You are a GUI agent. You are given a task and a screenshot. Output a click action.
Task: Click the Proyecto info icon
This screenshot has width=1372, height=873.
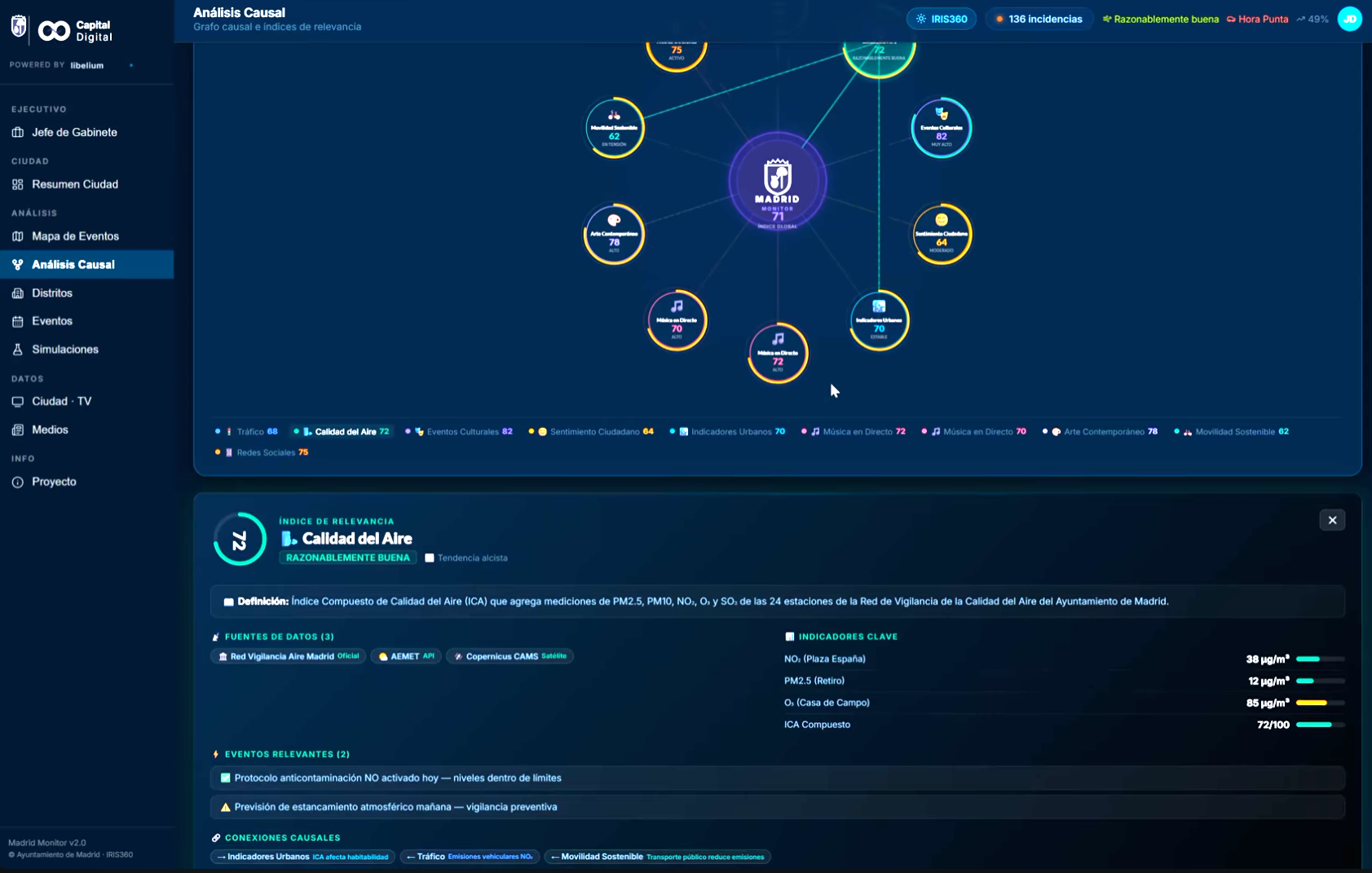18,483
